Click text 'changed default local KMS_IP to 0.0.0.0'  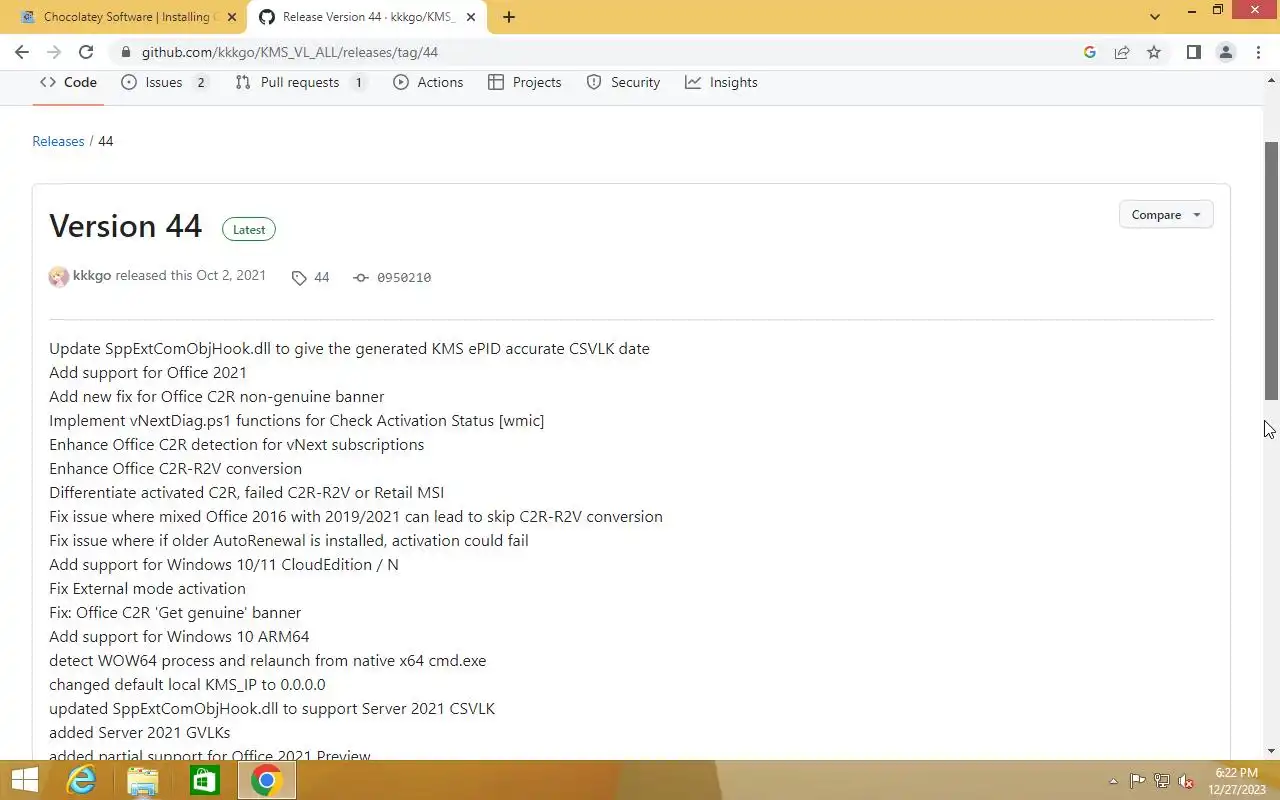tap(187, 685)
